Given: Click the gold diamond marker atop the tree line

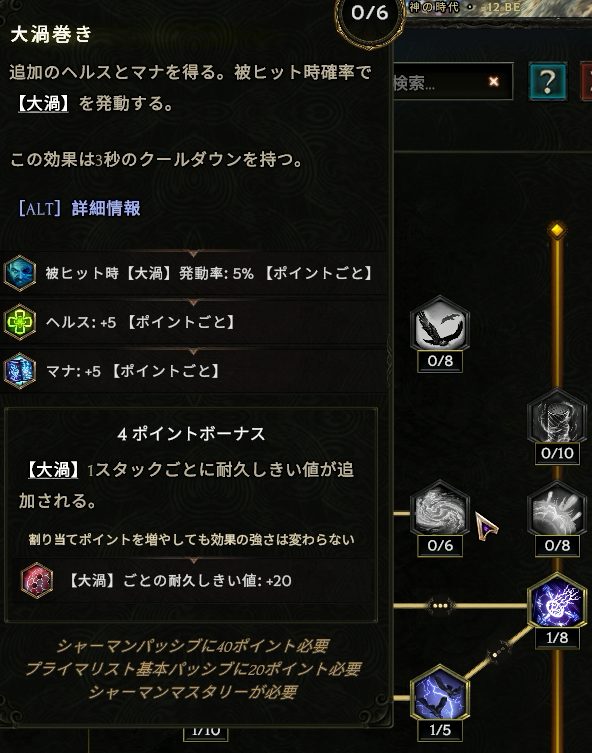Looking at the screenshot, I should [557, 230].
